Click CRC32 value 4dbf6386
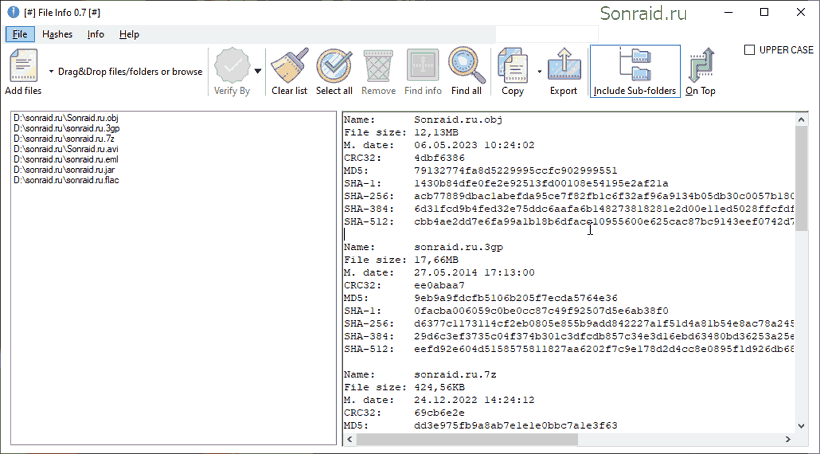This screenshot has height=454, width=820. click(439, 158)
